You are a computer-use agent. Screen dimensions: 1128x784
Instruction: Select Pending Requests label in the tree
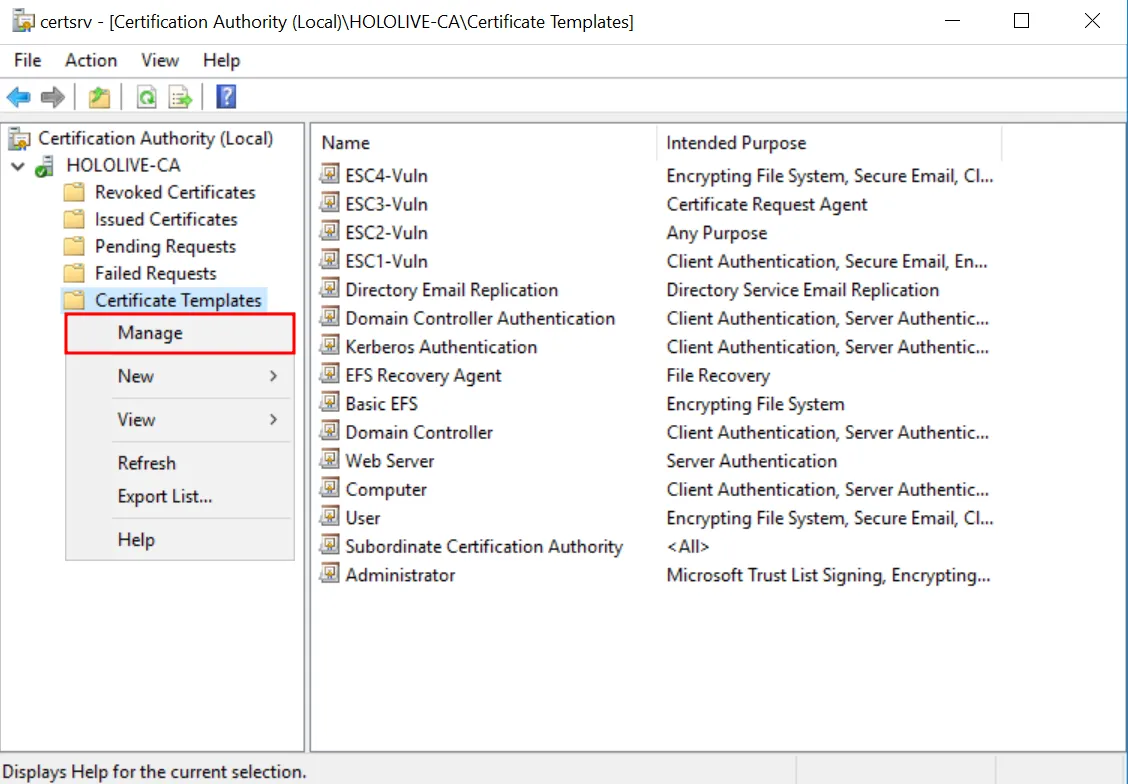(x=165, y=247)
